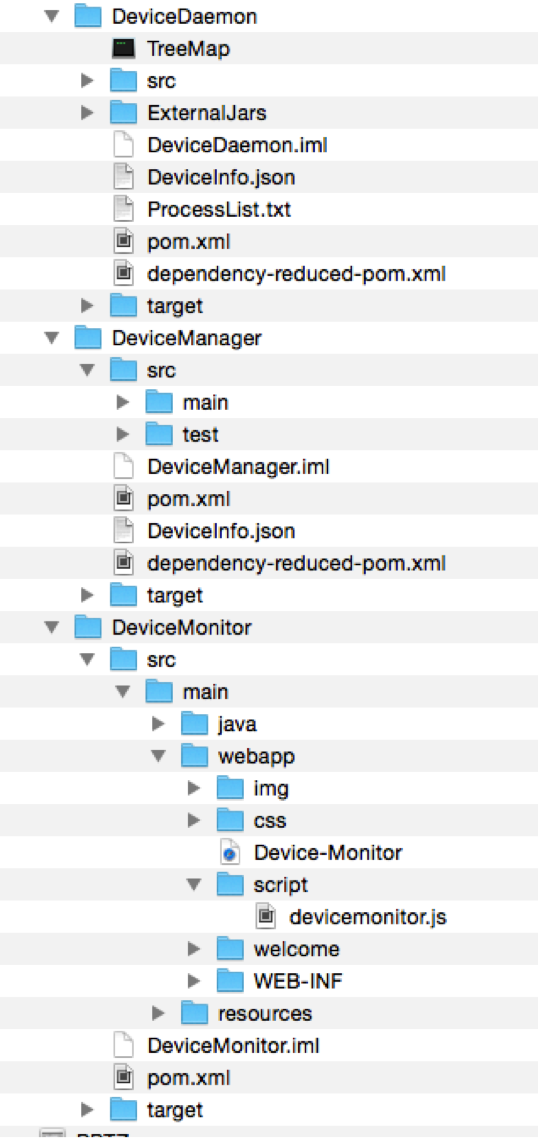Click the DeviceMonitor.iml file icon
539x1138 pixels.
click(124, 1045)
